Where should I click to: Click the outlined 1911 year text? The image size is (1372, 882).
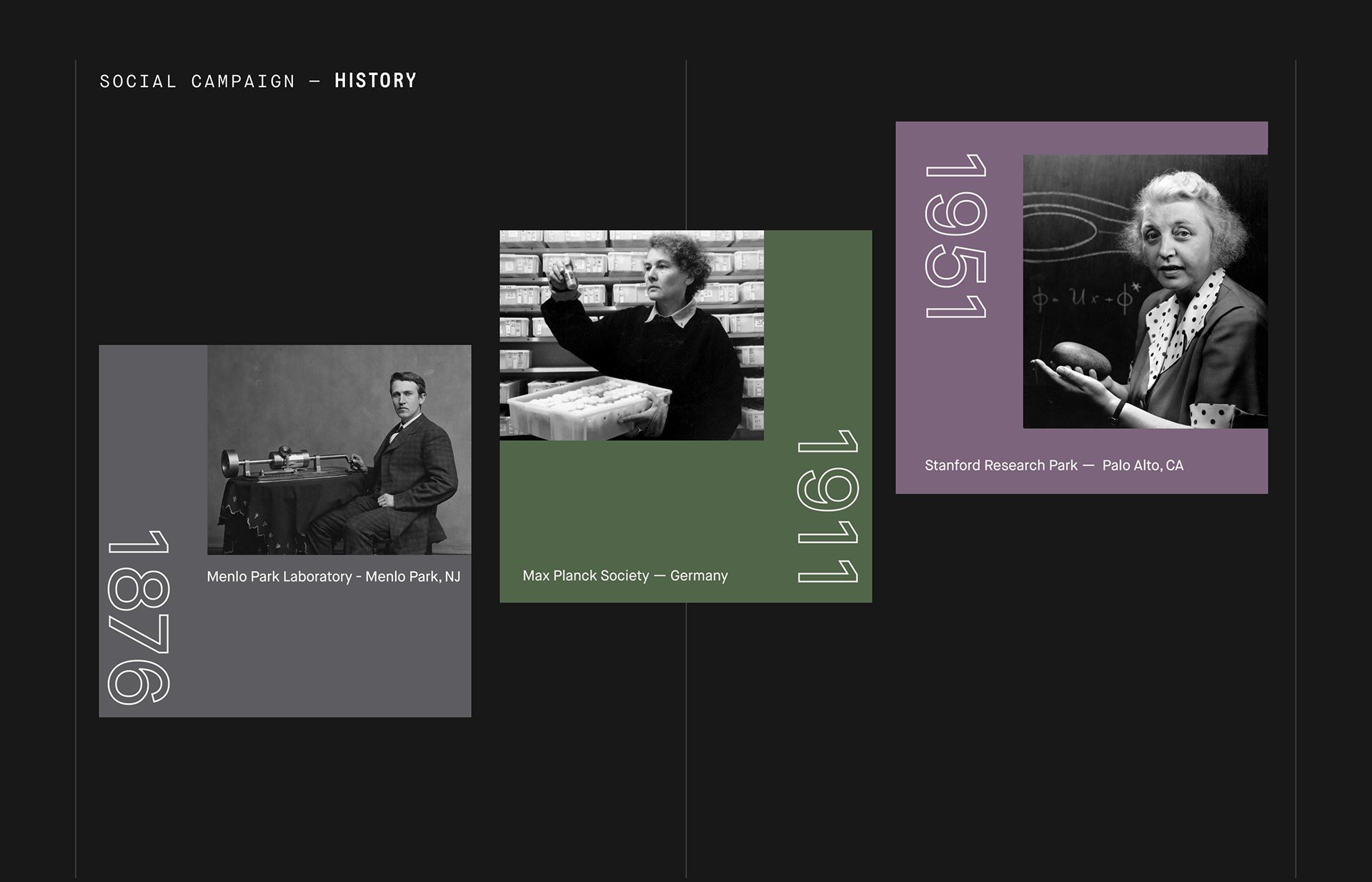[827, 506]
